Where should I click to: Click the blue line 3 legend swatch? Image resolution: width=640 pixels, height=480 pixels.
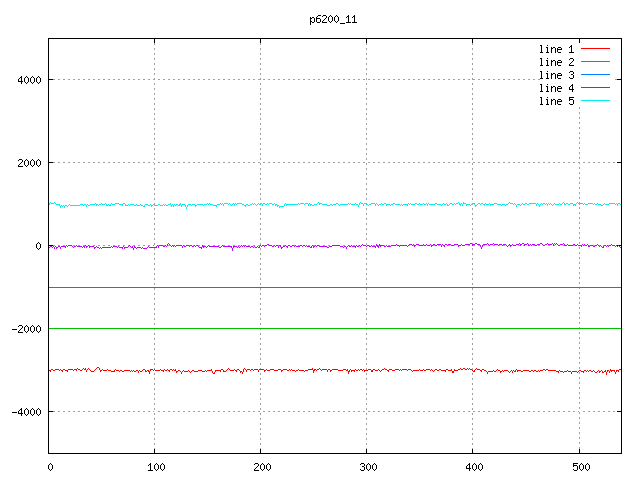coord(595,75)
